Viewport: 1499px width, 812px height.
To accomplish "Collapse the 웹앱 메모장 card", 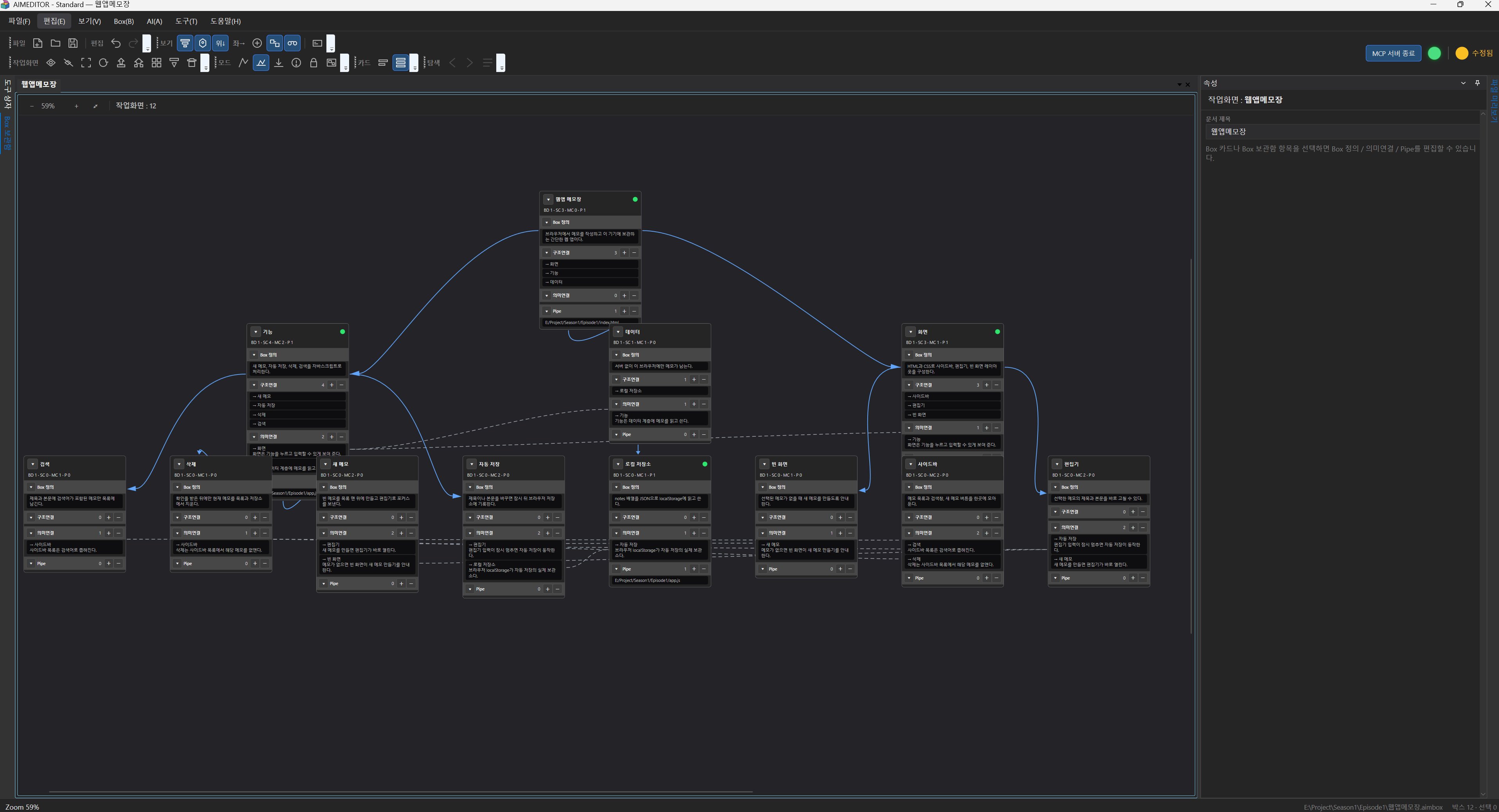I will click(548, 200).
